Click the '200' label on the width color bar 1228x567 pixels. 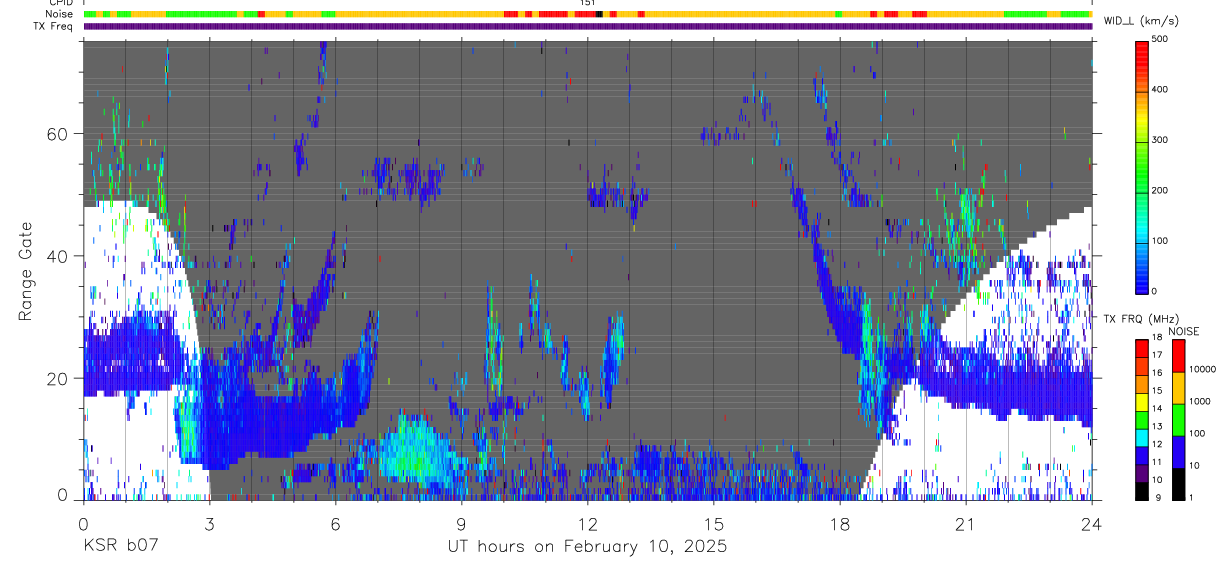pyautogui.click(x=1160, y=190)
